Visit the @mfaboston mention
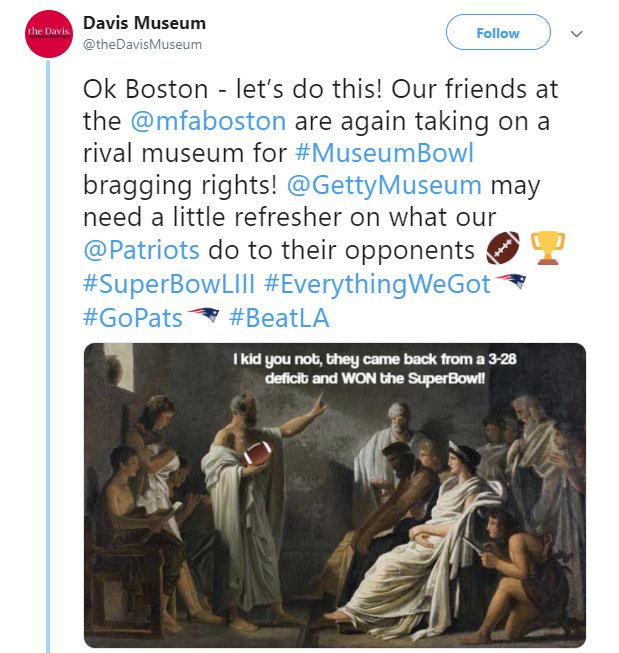This screenshot has height=653, width=619. pos(209,121)
